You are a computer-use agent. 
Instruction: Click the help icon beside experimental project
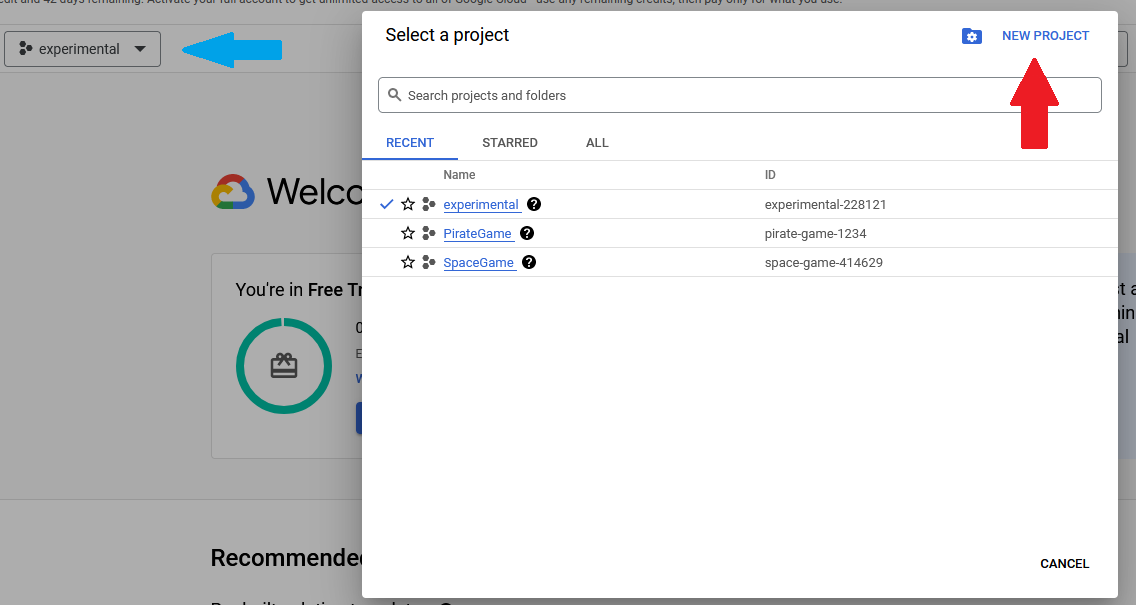click(533, 204)
